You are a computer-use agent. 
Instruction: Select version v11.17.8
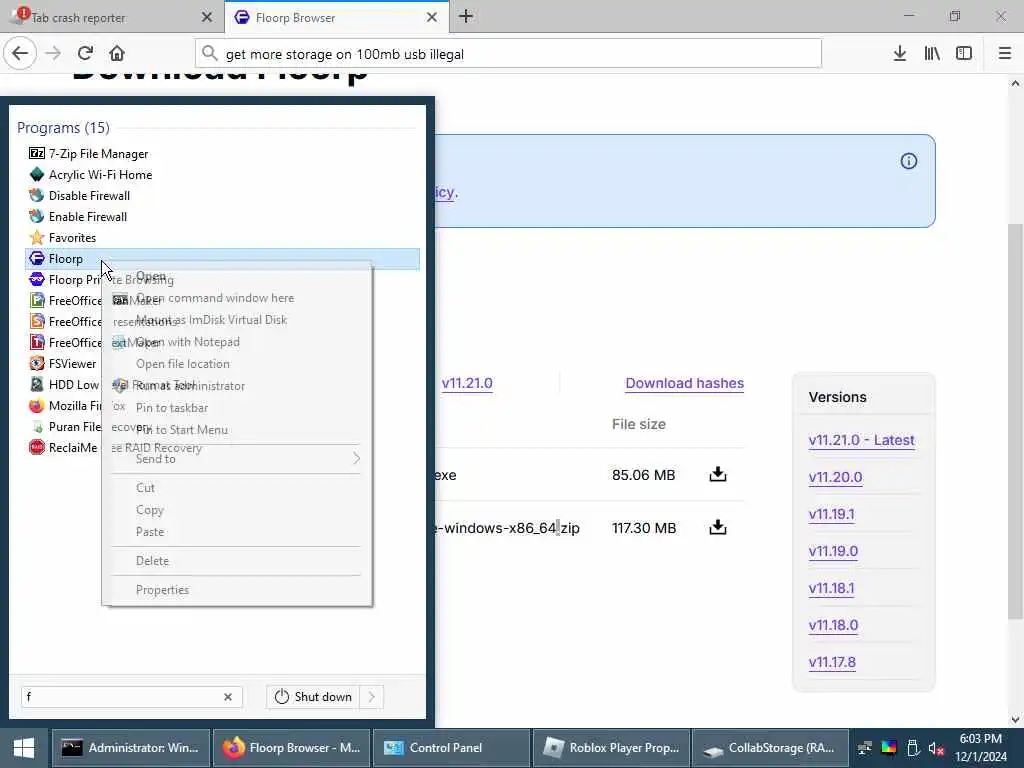832,662
